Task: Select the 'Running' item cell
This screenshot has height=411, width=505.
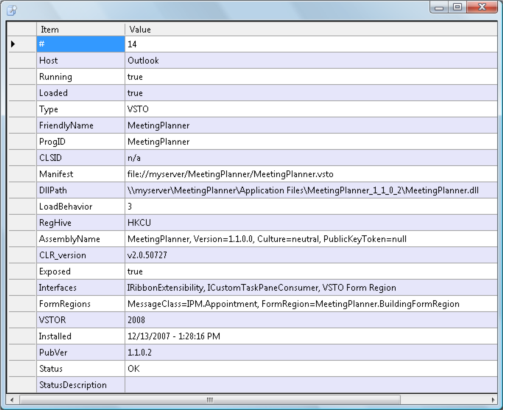Action: [81, 77]
